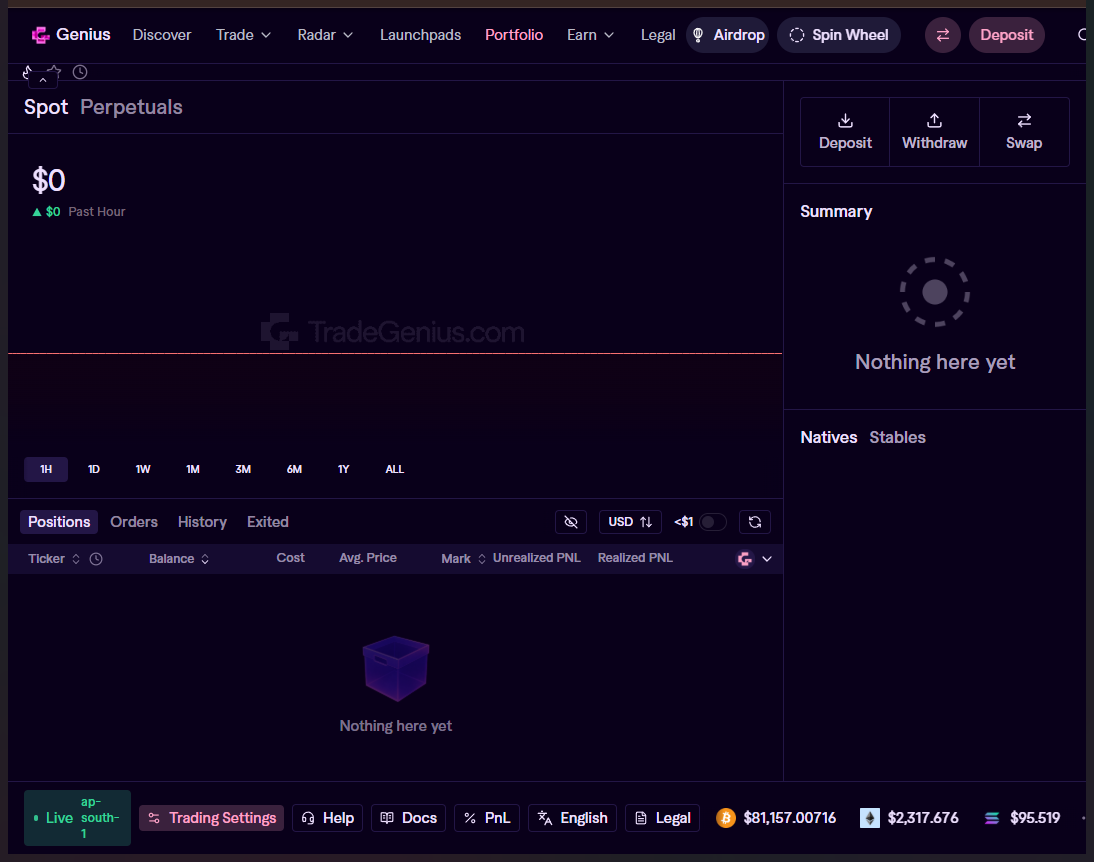Go to Launchpads
The width and height of the screenshot is (1094, 862).
420,35
